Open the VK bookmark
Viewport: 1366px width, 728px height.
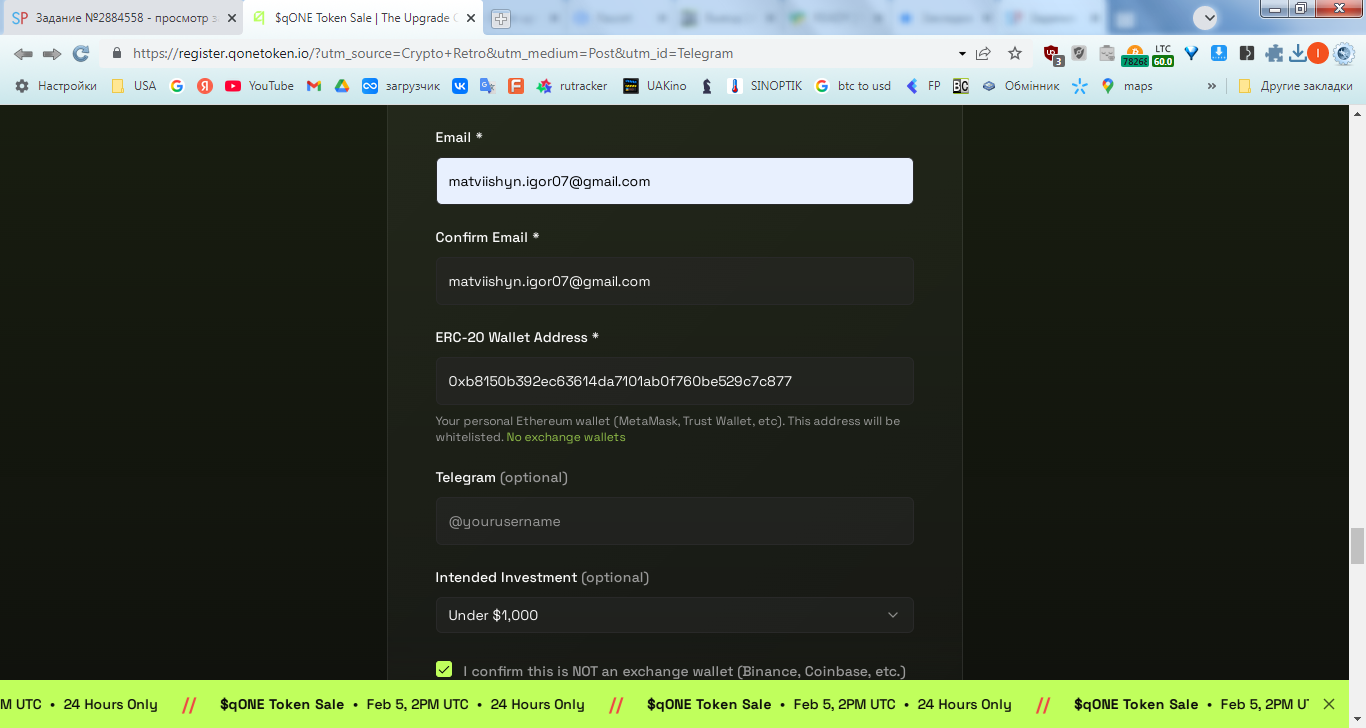[x=460, y=86]
